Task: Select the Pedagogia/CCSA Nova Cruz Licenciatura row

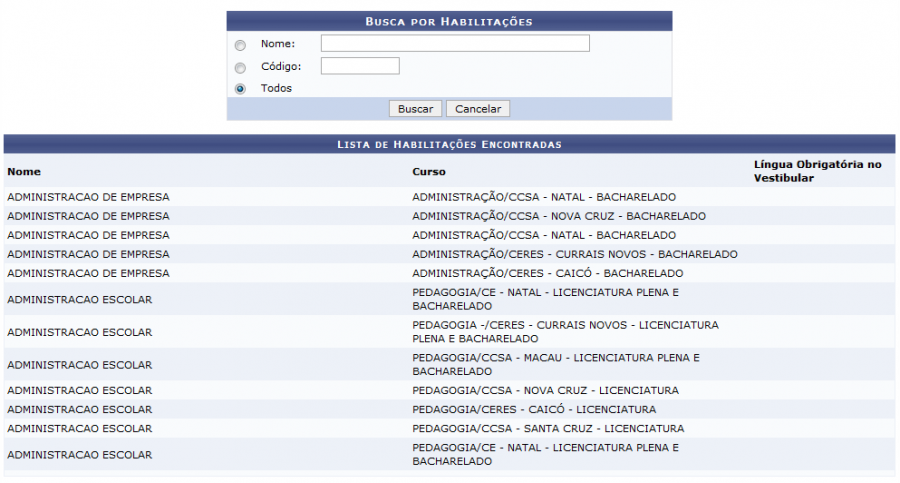Action: [545, 390]
